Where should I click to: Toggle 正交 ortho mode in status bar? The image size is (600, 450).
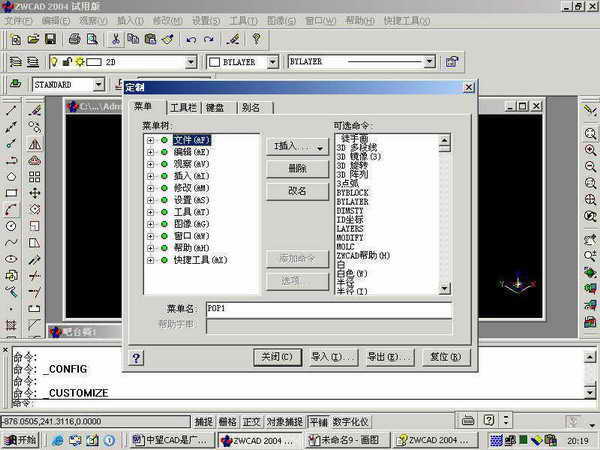tap(252, 422)
